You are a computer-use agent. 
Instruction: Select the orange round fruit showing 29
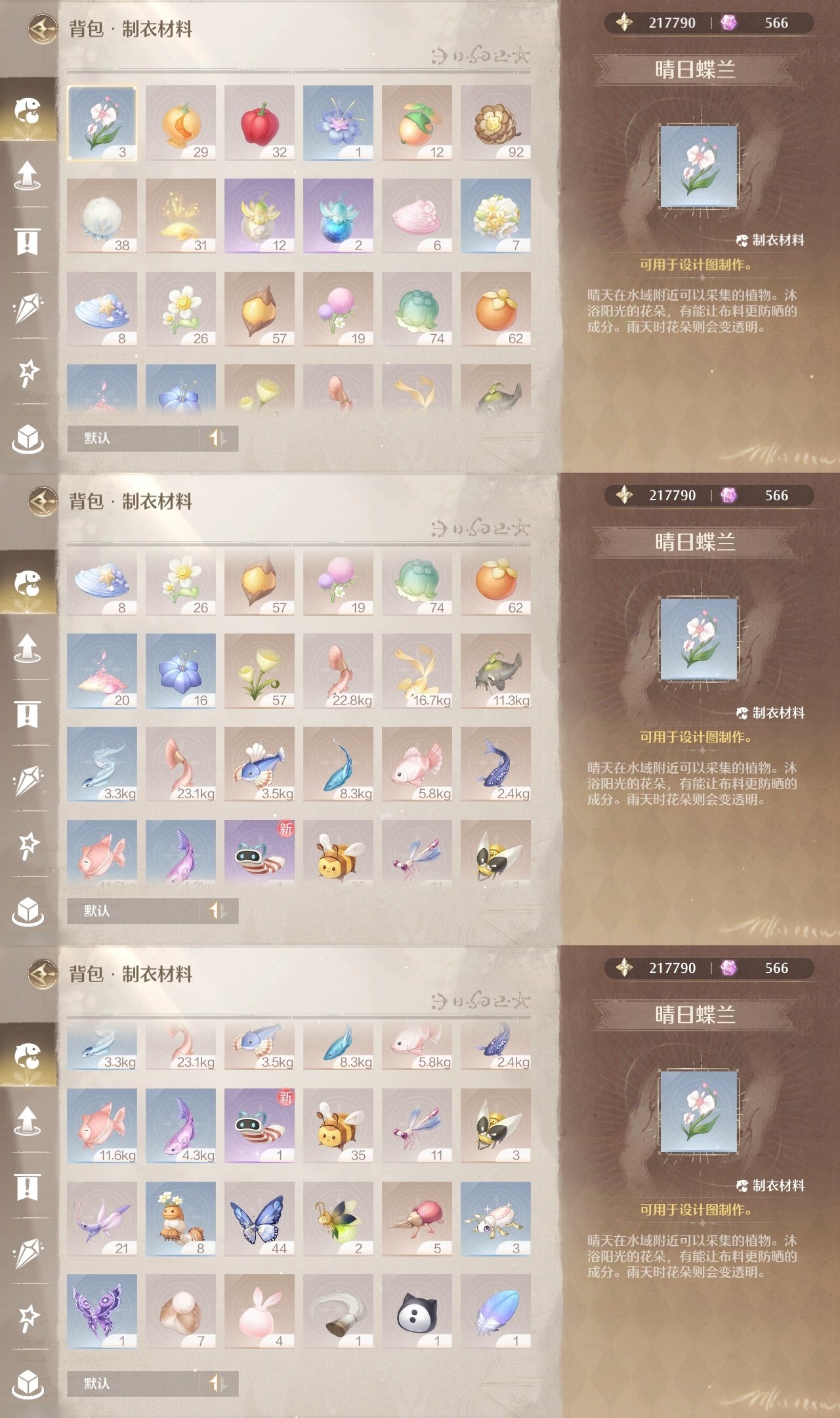180,123
